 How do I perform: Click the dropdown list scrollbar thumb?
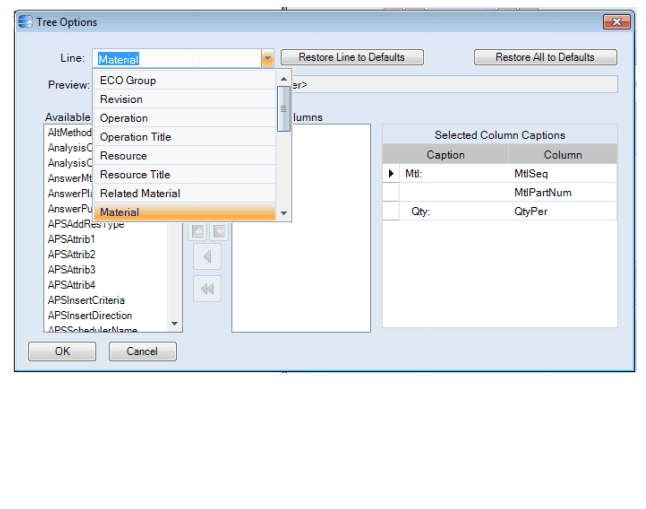pyautogui.click(x=283, y=109)
